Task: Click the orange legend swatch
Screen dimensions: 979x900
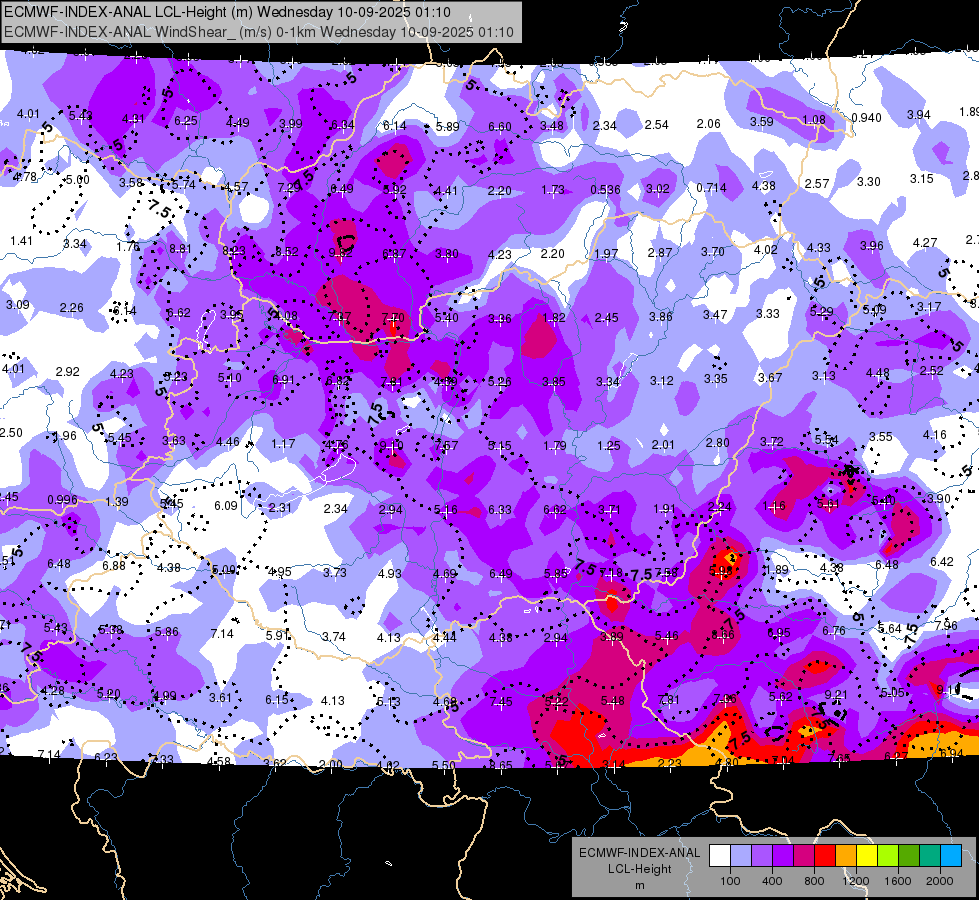Action: click(x=846, y=856)
